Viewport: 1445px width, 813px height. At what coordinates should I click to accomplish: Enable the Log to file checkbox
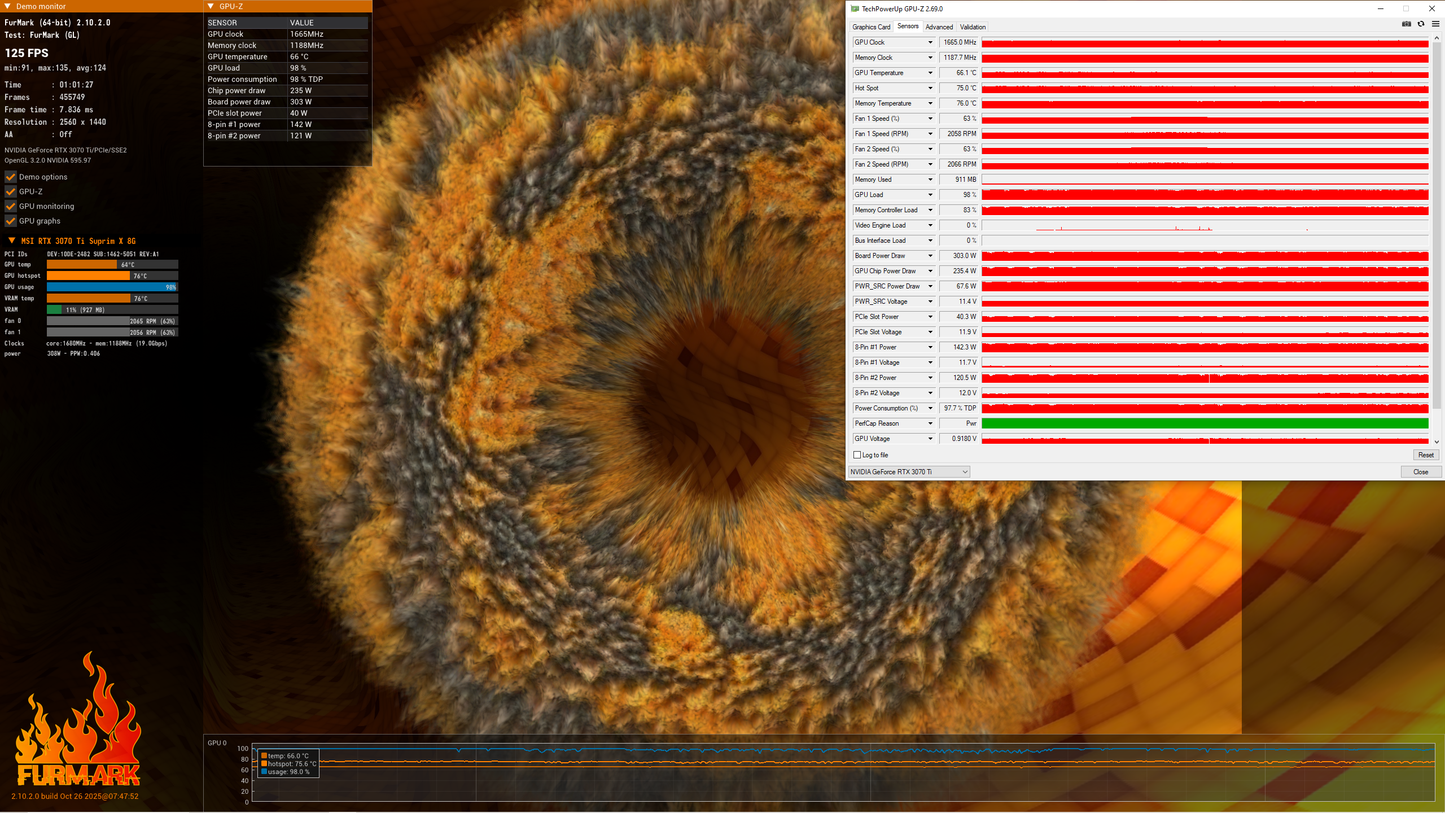coord(857,455)
